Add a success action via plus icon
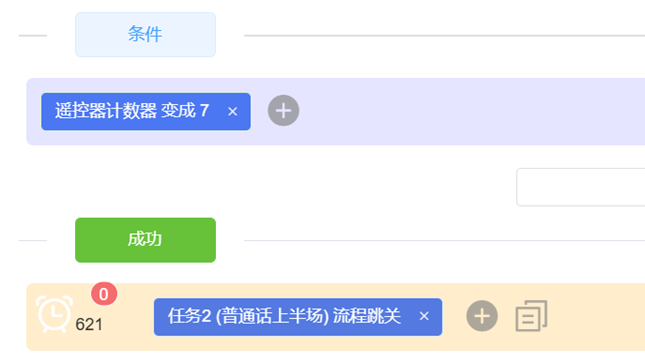 point(482,316)
